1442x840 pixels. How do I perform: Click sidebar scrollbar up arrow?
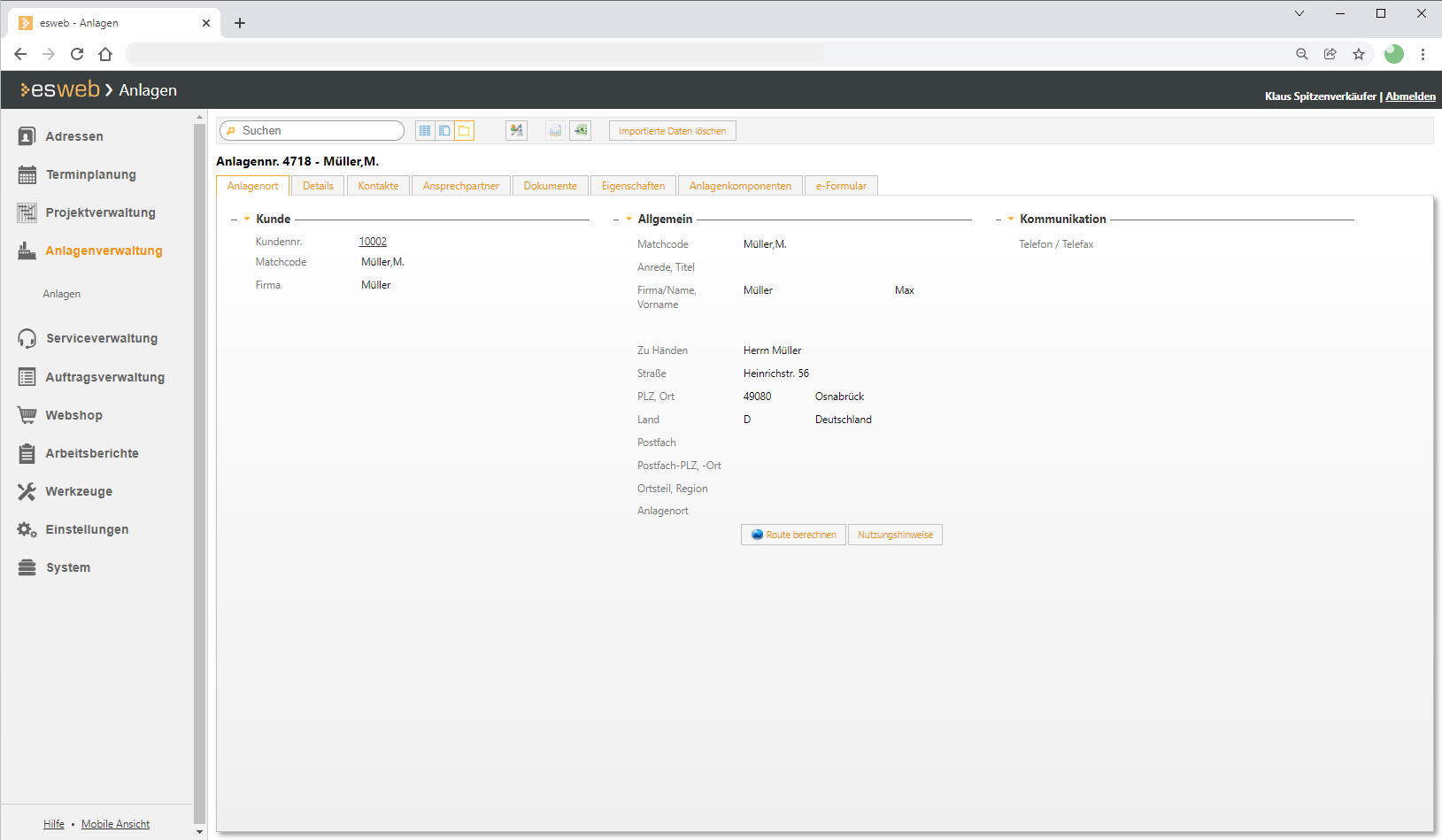[199, 116]
